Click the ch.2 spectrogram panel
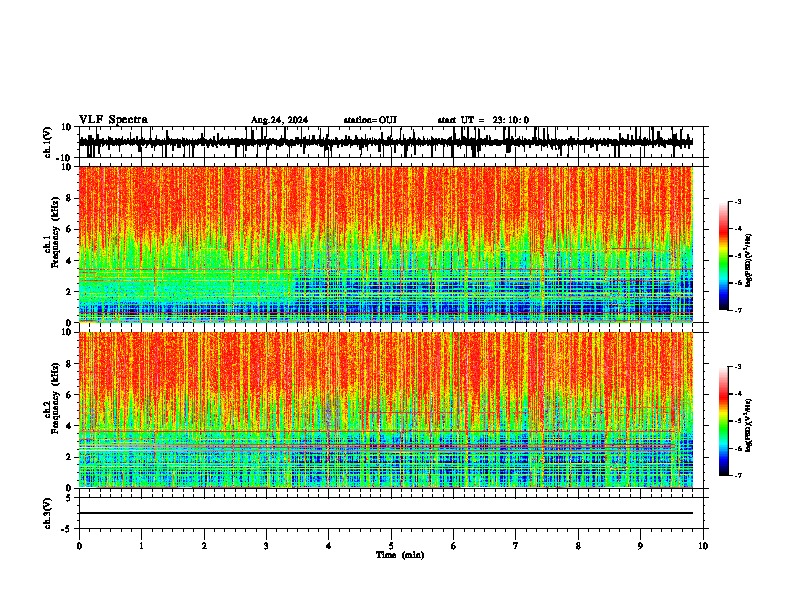This screenshot has width=792, height=612. point(386,410)
